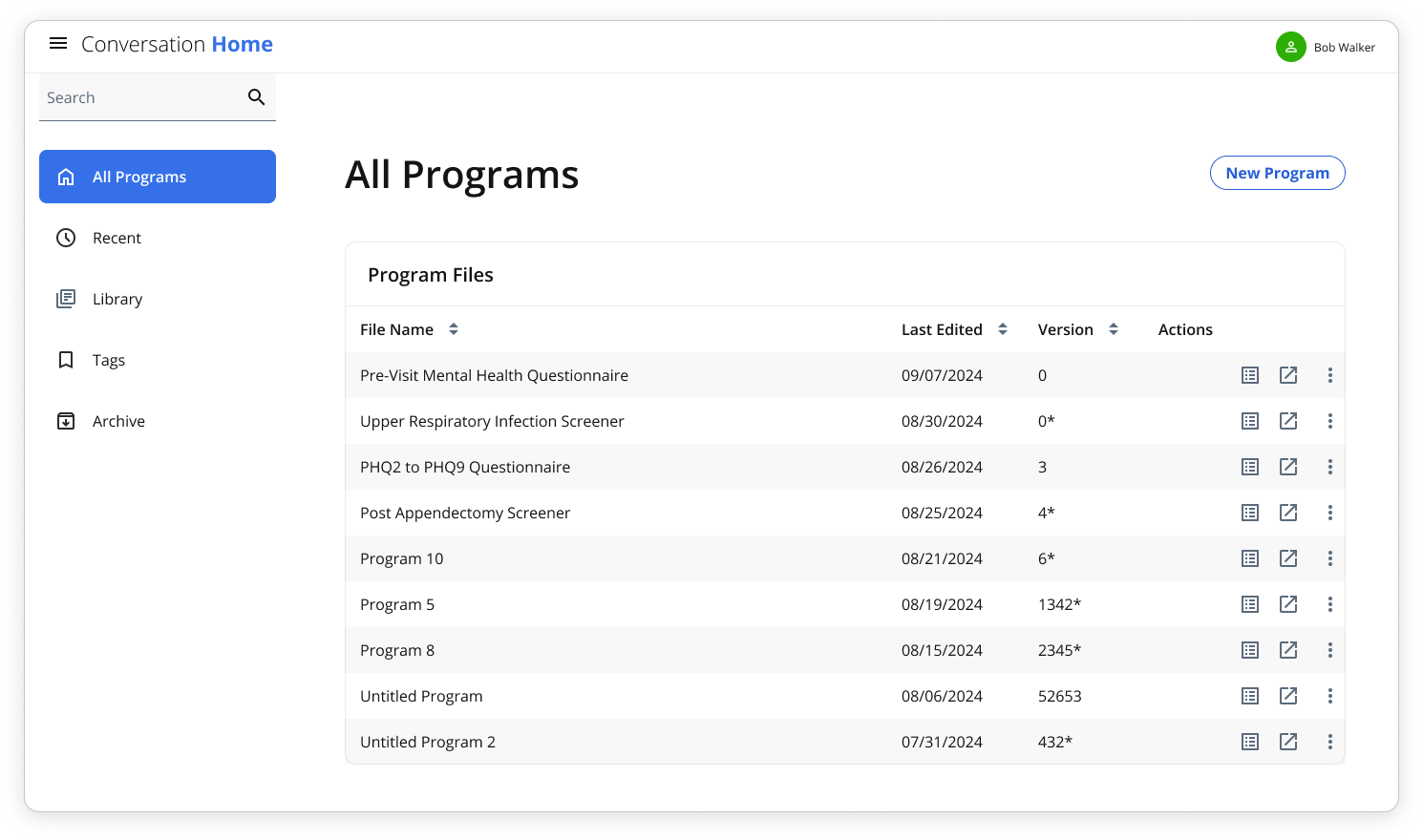Open Untitled Program 2 with external link icon
The height and width of the screenshot is (840, 1423).
click(1288, 742)
